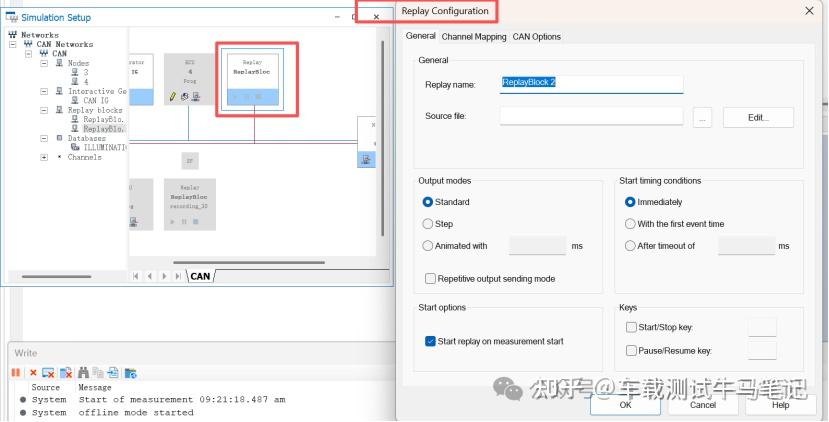Screen dimensions: 829x422
Task: Choose After timeout of option
Action: [x=630, y=246]
